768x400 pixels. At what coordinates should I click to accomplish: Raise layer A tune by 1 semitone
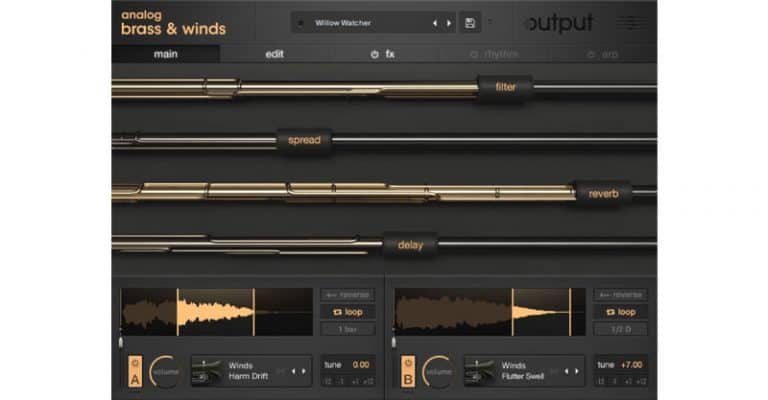point(355,381)
